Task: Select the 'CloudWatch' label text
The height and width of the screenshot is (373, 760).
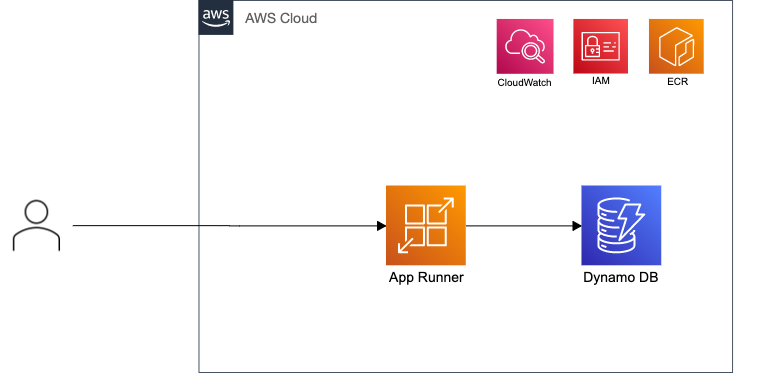Action: point(524,83)
